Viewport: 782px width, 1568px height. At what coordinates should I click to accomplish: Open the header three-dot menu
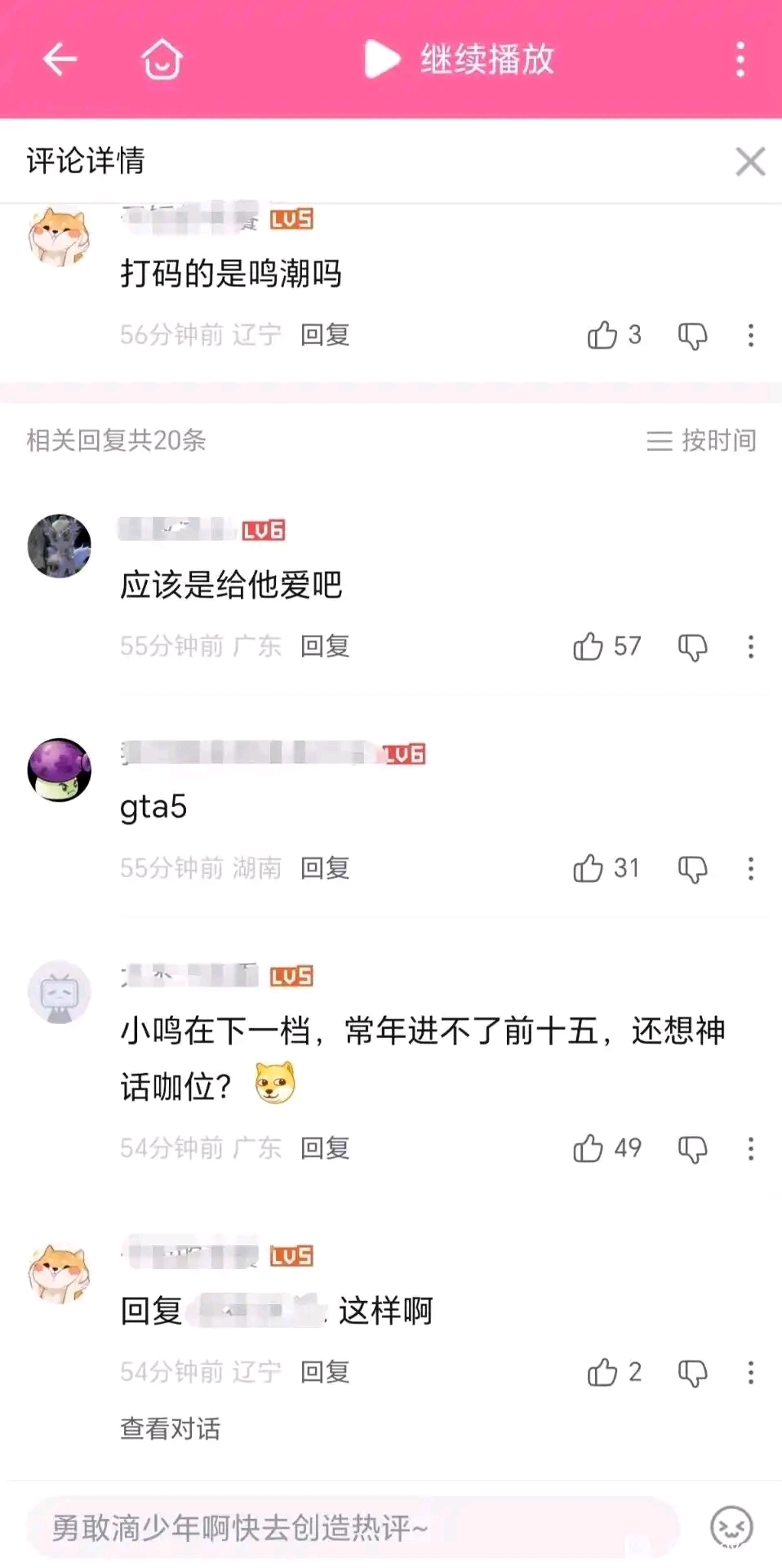pos(740,59)
